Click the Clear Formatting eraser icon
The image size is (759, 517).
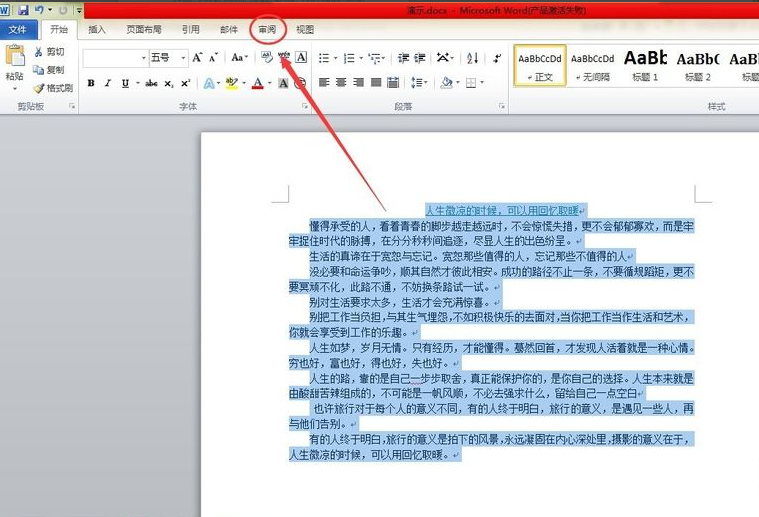267,58
